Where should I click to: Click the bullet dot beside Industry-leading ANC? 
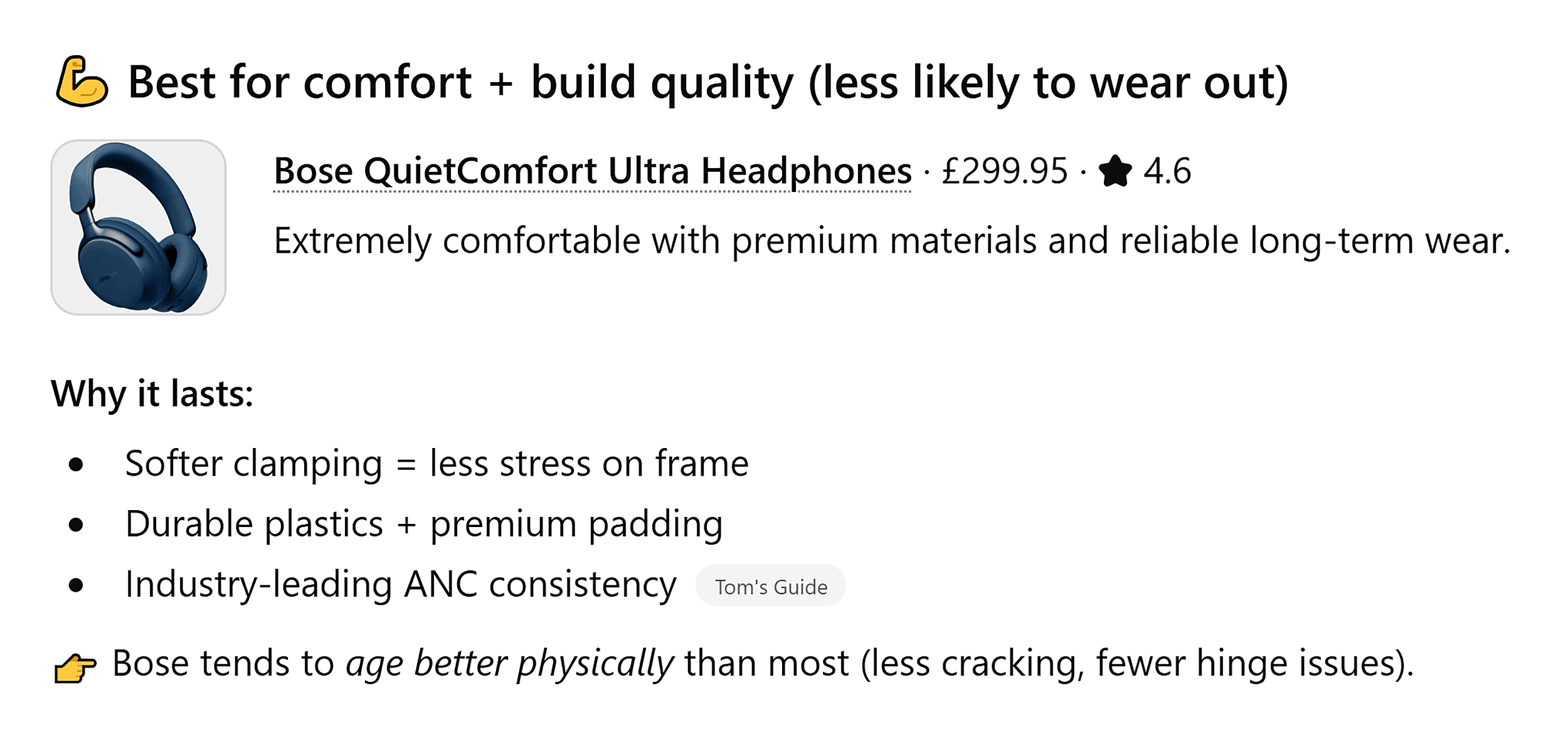(x=76, y=585)
